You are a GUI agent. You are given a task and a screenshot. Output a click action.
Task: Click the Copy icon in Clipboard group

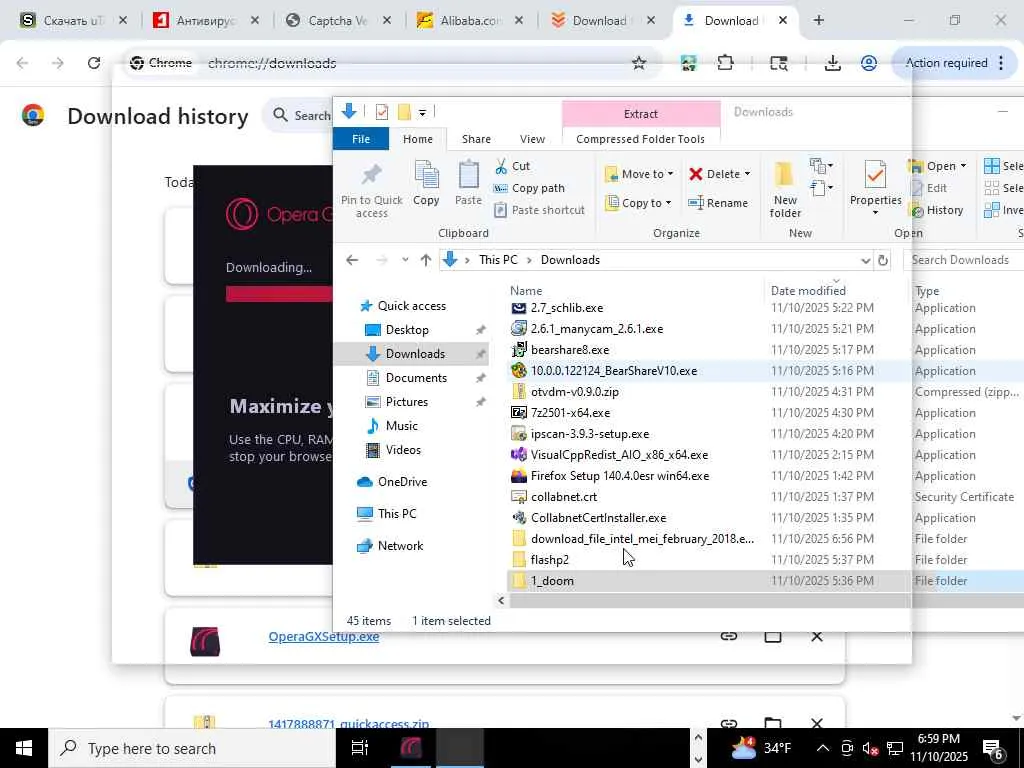tap(426, 184)
